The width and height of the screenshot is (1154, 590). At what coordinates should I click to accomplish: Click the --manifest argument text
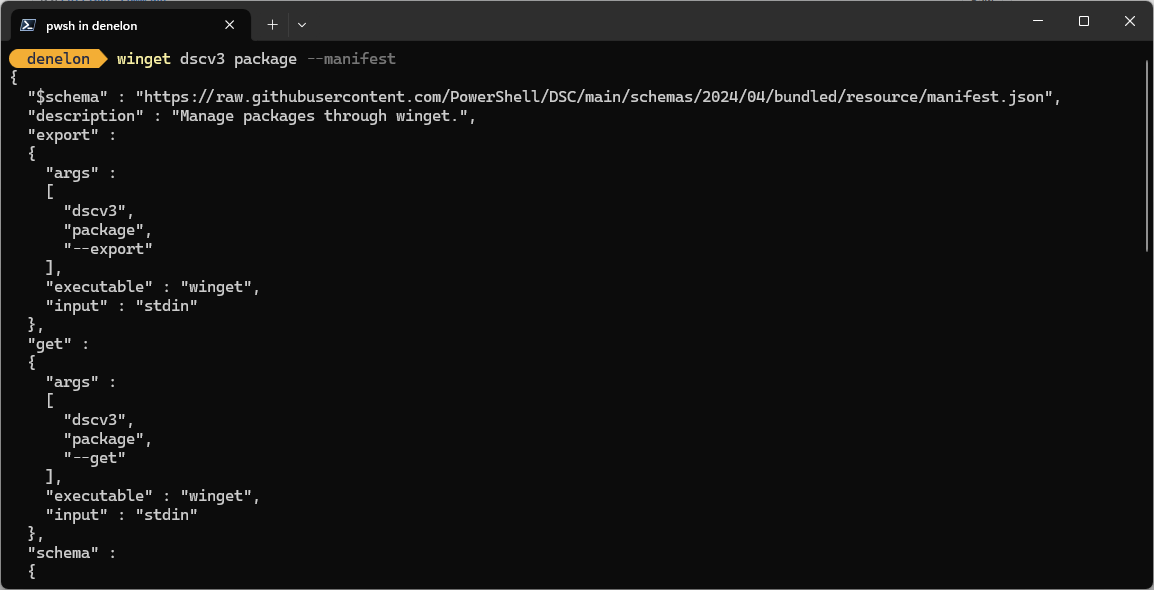tap(350, 59)
